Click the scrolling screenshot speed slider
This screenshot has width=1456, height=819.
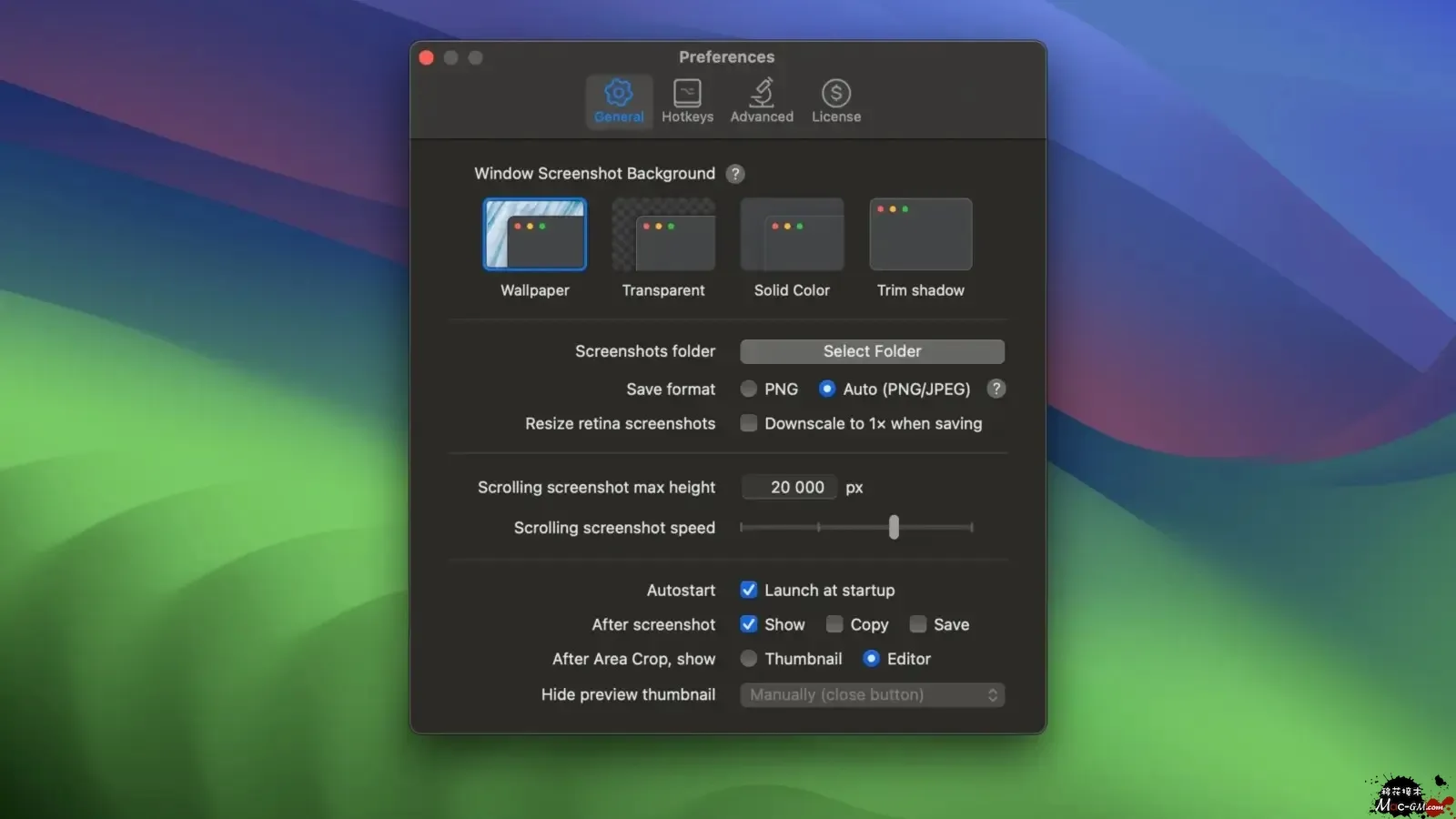(856, 528)
